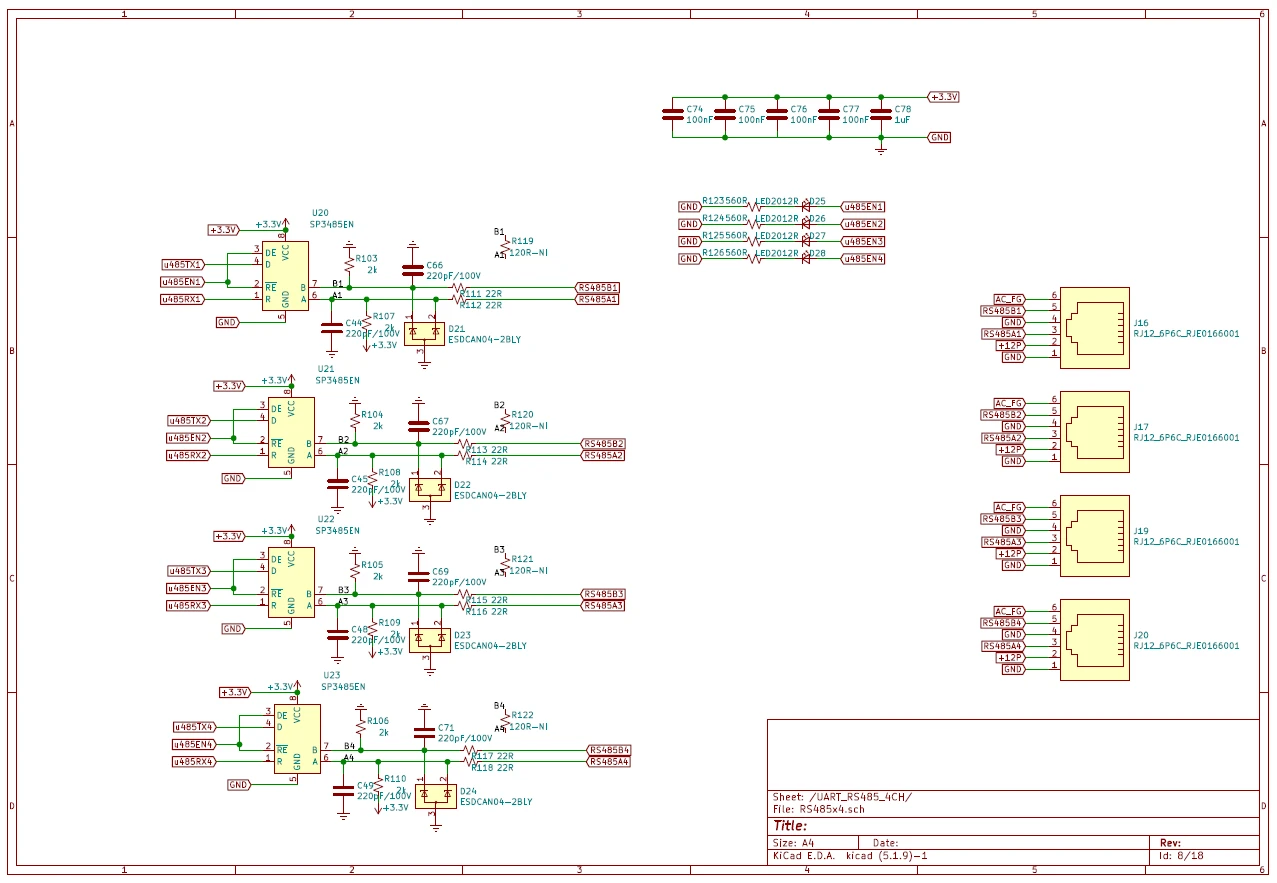The width and height of the screenshot is (1277, 883).
Task: Select the R119 120R-NI resistor symbol
Action: click(505, 246)
